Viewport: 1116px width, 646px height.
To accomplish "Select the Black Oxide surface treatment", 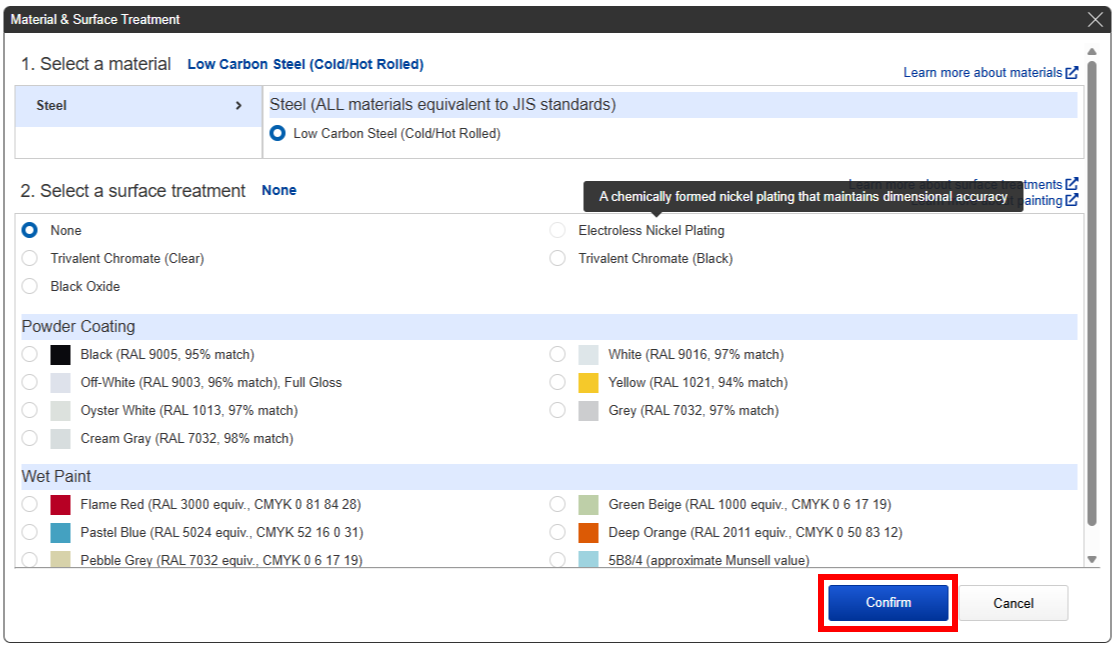I will click(30, 287).
